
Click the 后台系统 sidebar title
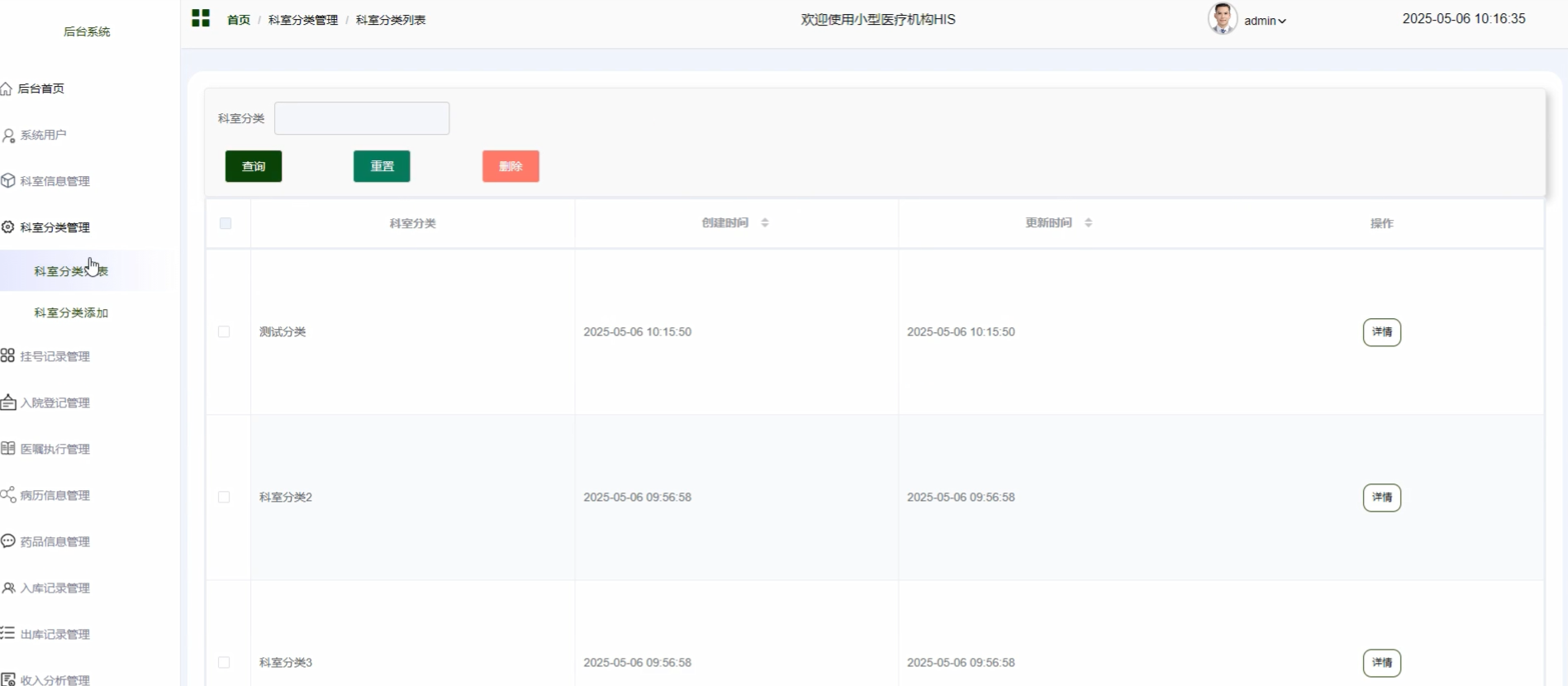coord(87,31)
